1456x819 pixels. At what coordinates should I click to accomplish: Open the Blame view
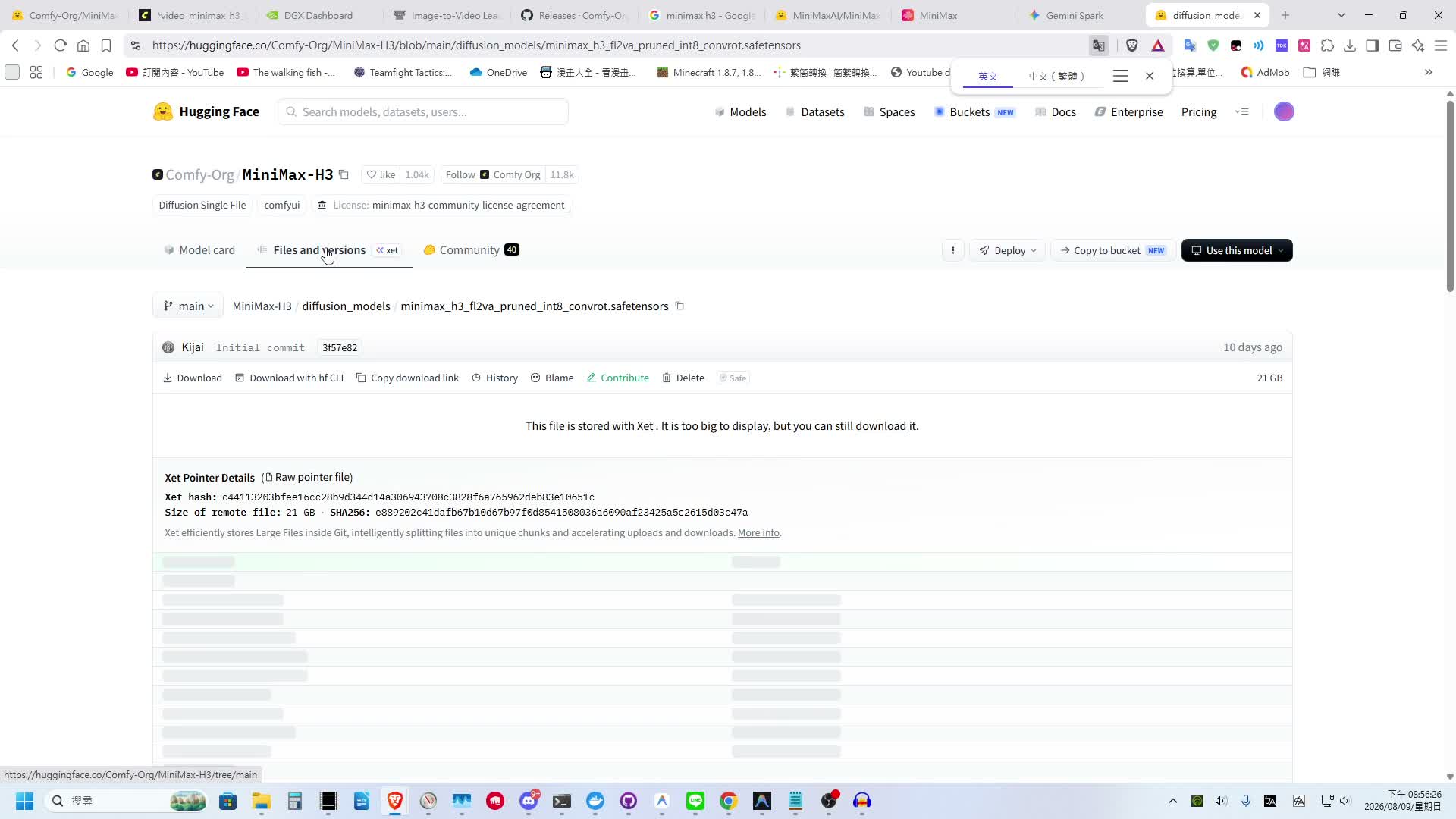552,378
